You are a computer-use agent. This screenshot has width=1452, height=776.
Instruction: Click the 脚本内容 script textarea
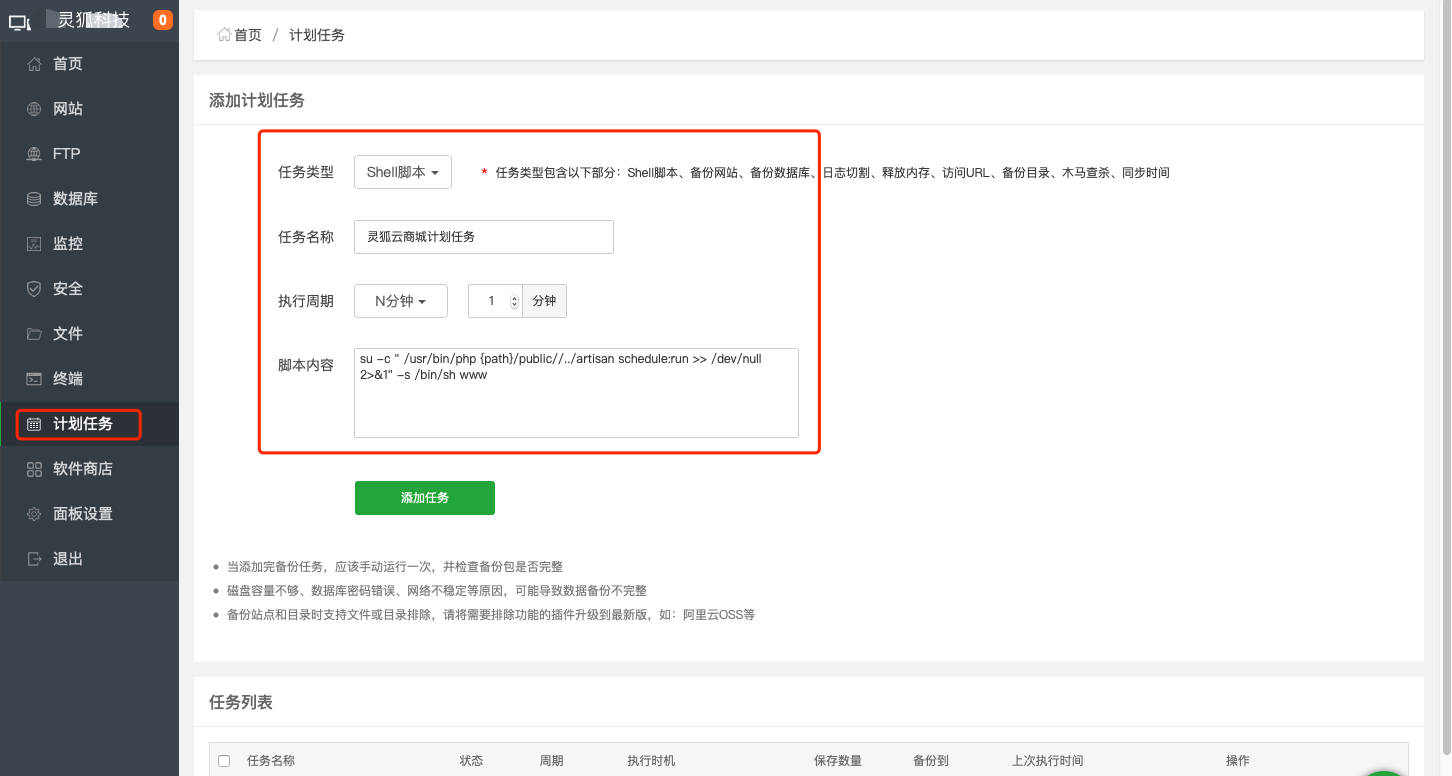pos(576,393)
